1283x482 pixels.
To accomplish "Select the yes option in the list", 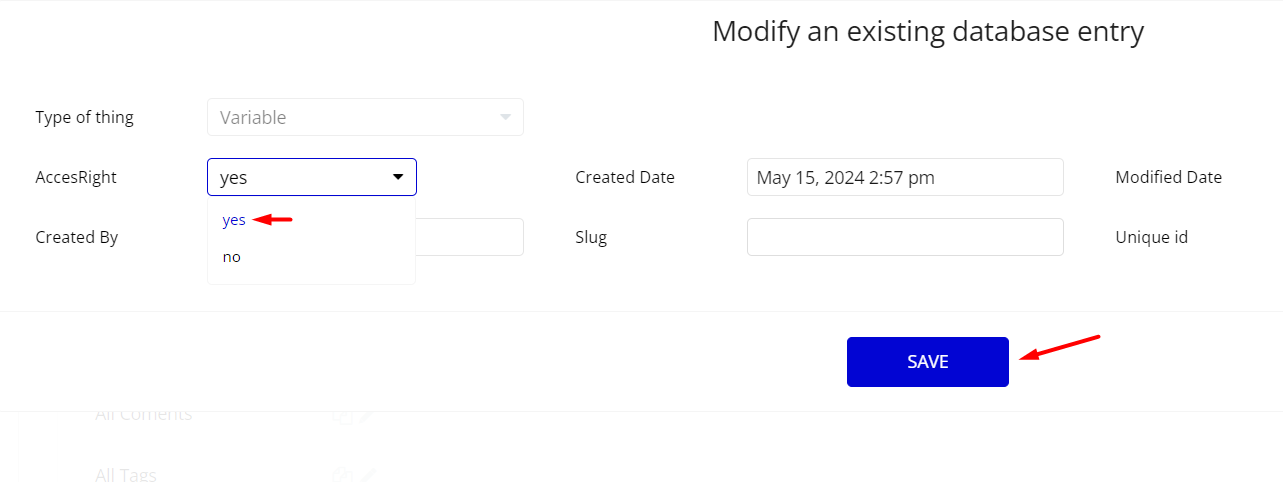I will [x=234, y=220].
